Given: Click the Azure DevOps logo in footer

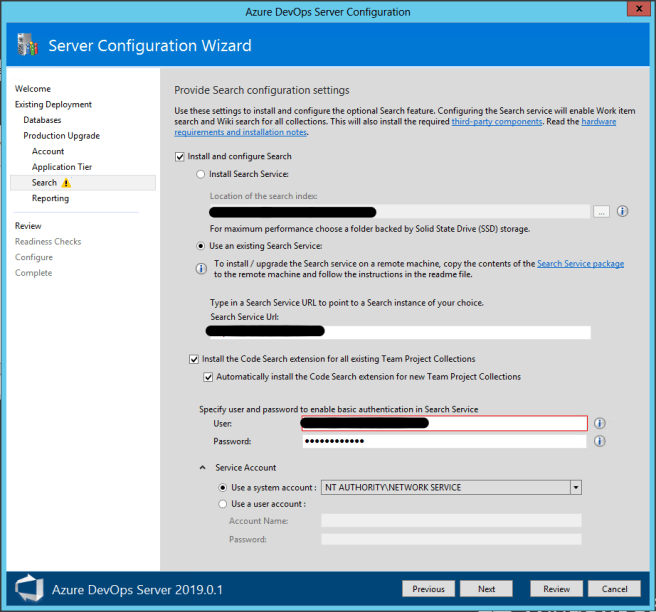Looking at the screenshot, I should [28, 588].
